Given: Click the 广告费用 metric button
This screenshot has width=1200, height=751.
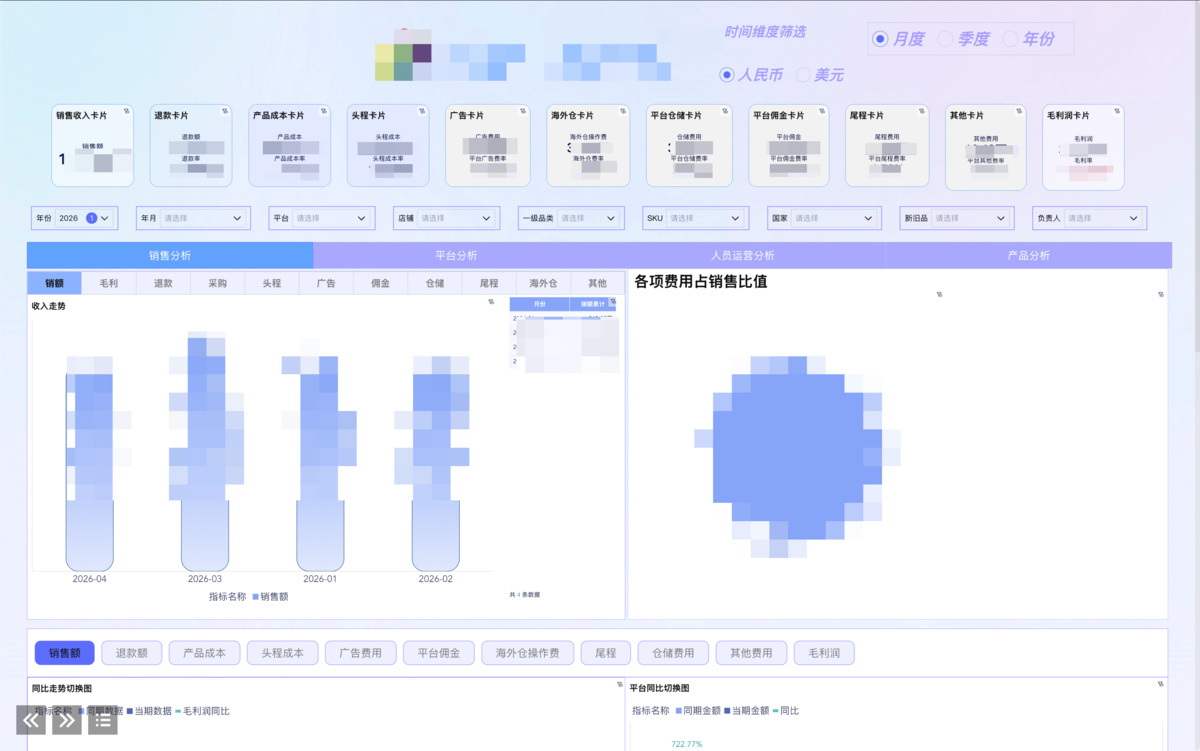Looking at the screenshot, I should coord(360,653).
